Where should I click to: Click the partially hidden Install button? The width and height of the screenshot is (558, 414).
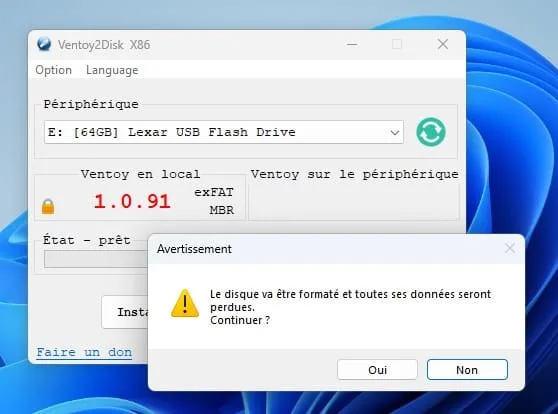point(125,312)
